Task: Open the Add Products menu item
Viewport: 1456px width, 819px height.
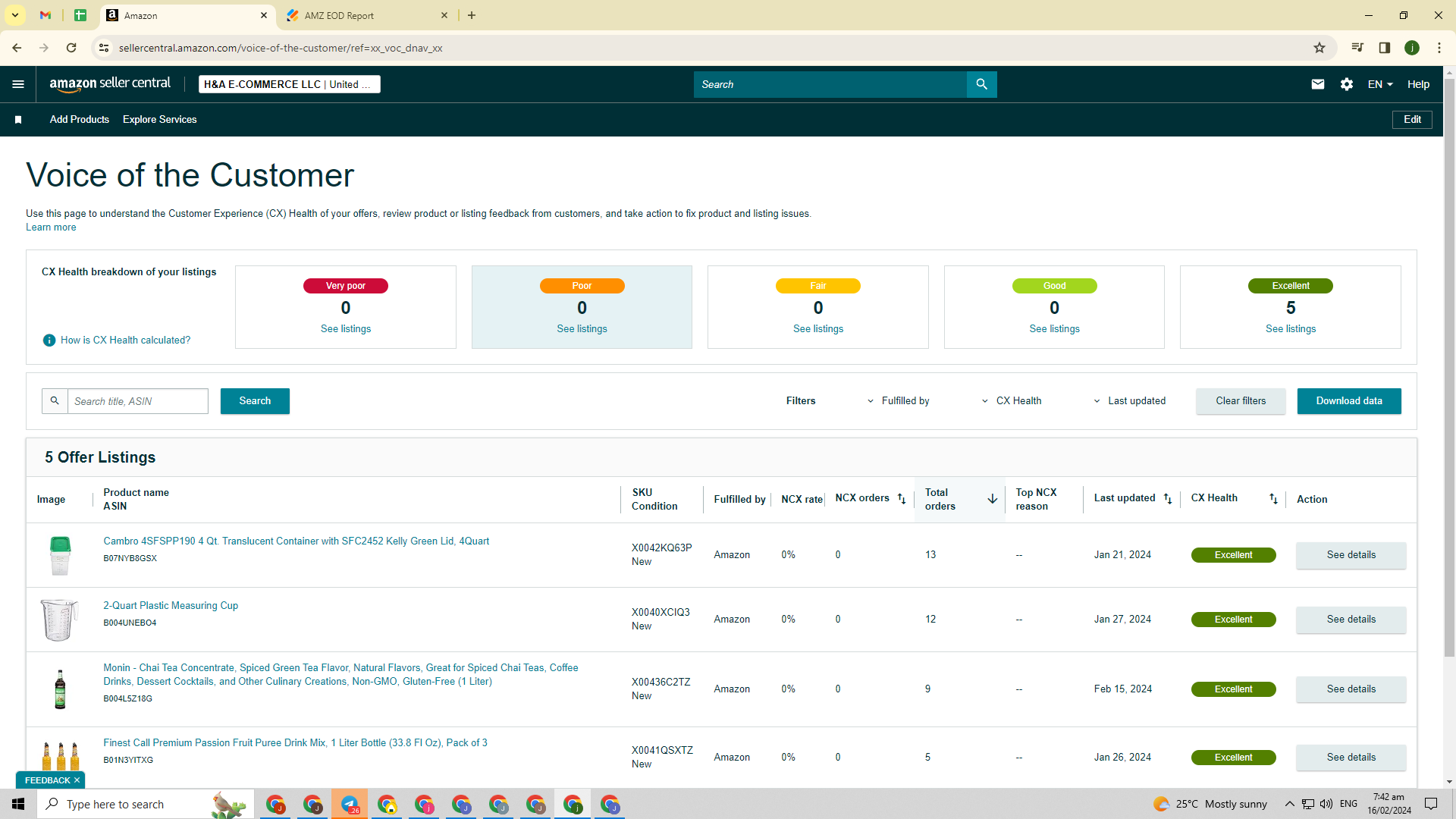Action: coord(80,120)
